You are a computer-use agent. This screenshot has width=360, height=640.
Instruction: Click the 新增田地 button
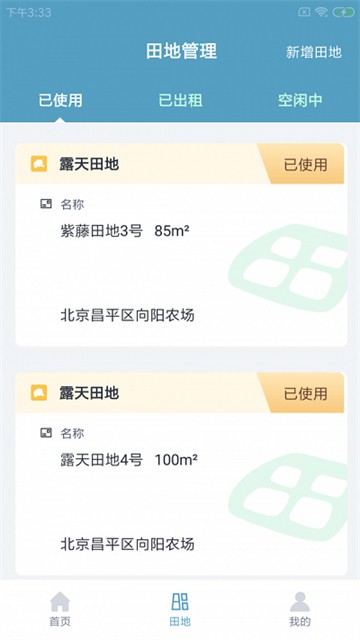(313, 52)
